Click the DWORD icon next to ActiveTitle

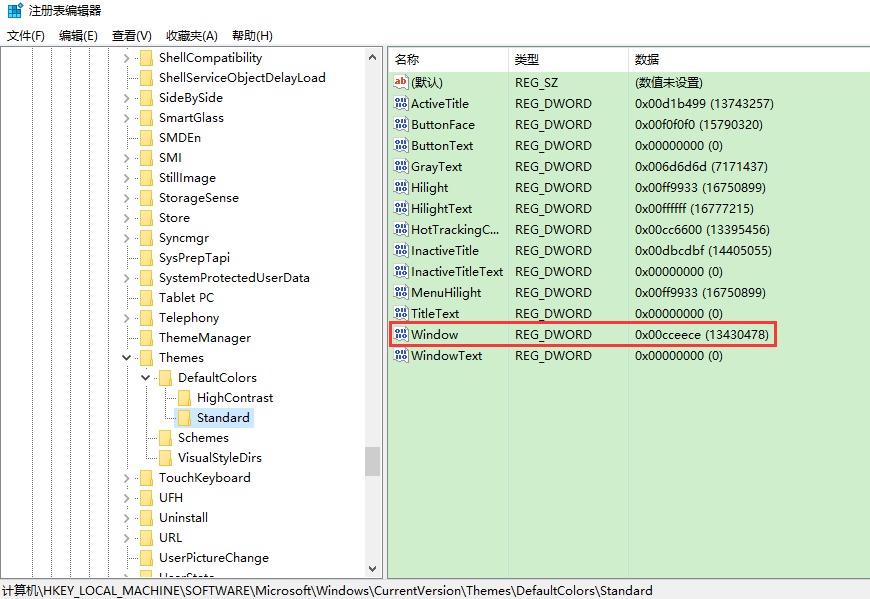pos(401,103)
